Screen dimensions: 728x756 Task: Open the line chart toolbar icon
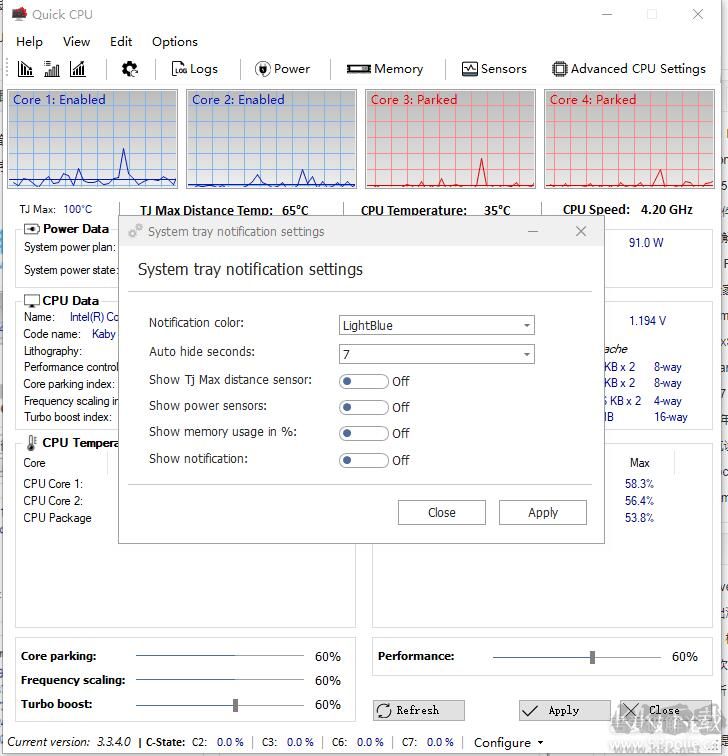[x=78, y=69]
